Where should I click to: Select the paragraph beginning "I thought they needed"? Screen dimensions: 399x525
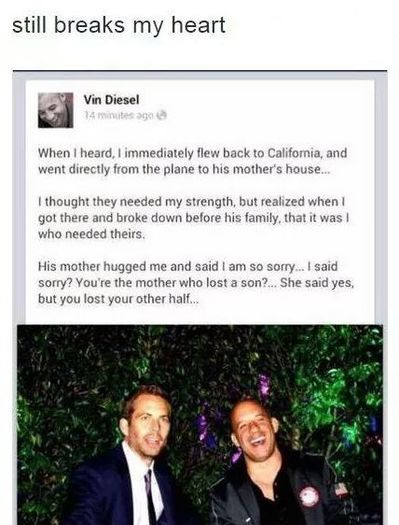pos(193,218)
